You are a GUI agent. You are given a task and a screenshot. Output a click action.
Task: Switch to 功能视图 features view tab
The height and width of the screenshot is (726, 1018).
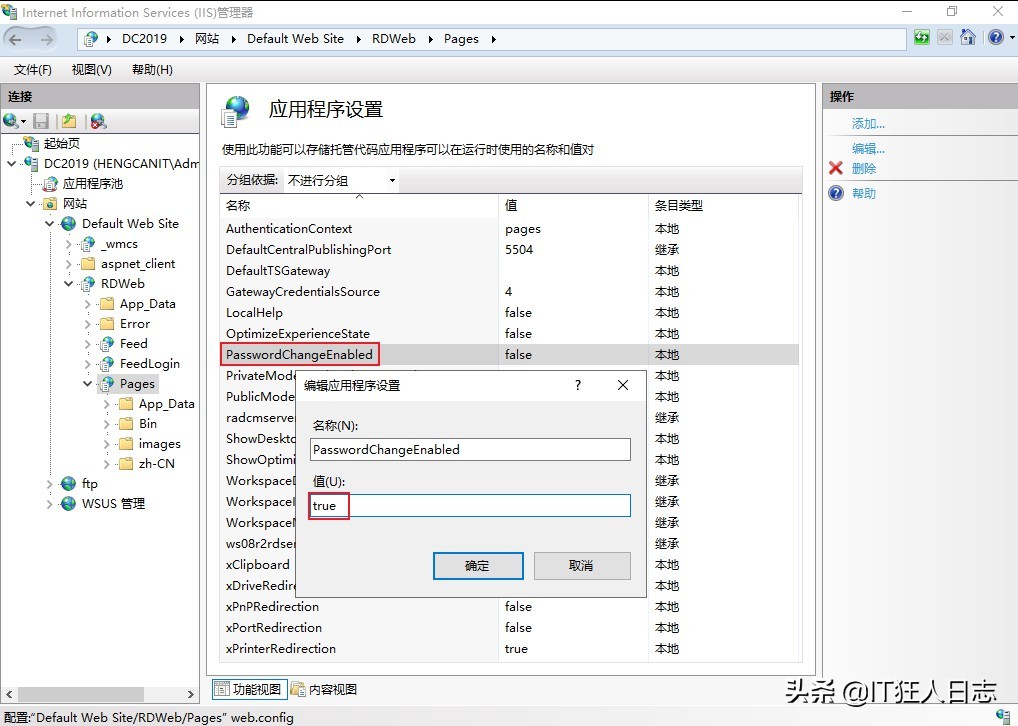249,689
